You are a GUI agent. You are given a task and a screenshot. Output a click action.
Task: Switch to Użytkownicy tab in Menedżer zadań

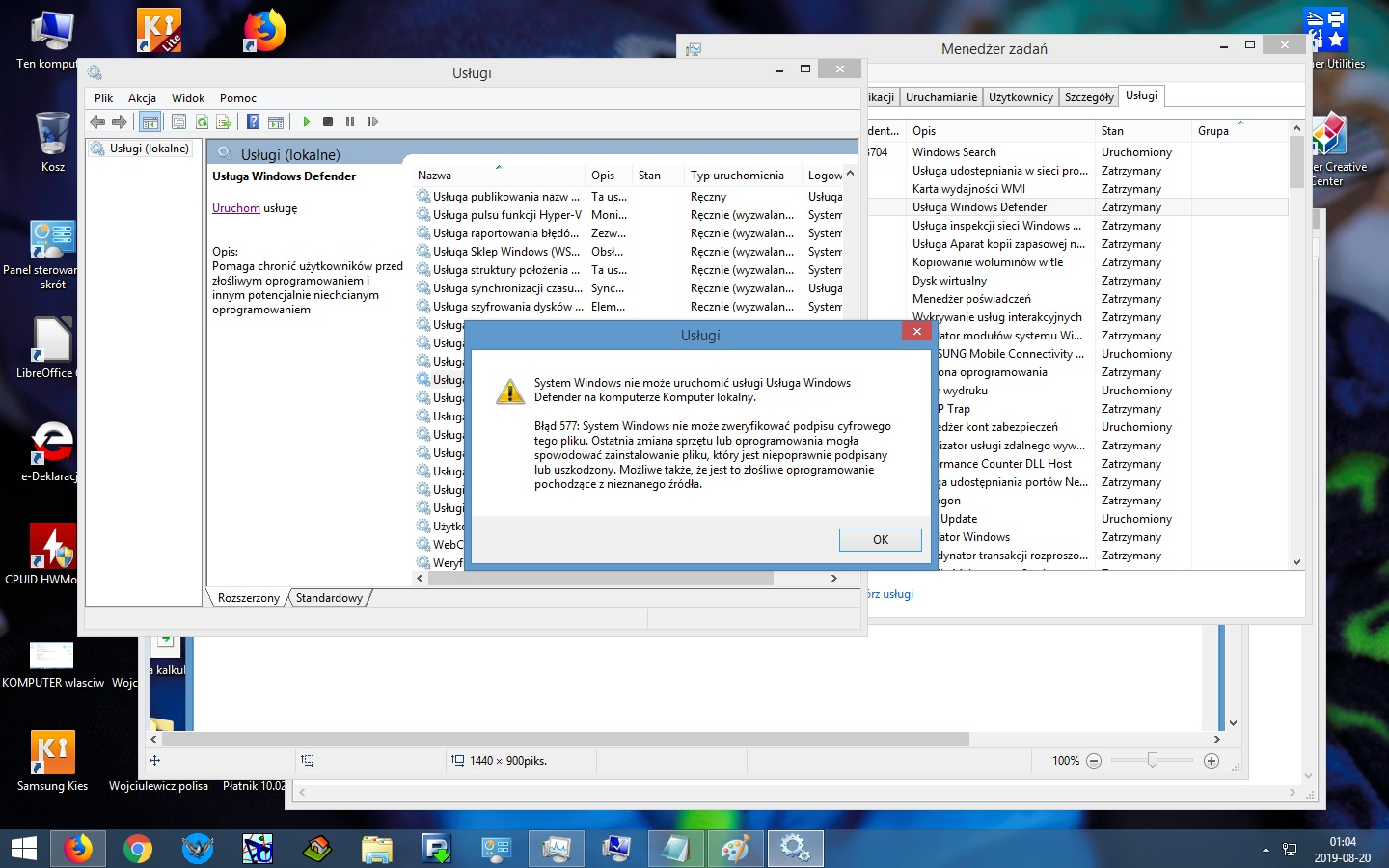(x=1021, y=97)
